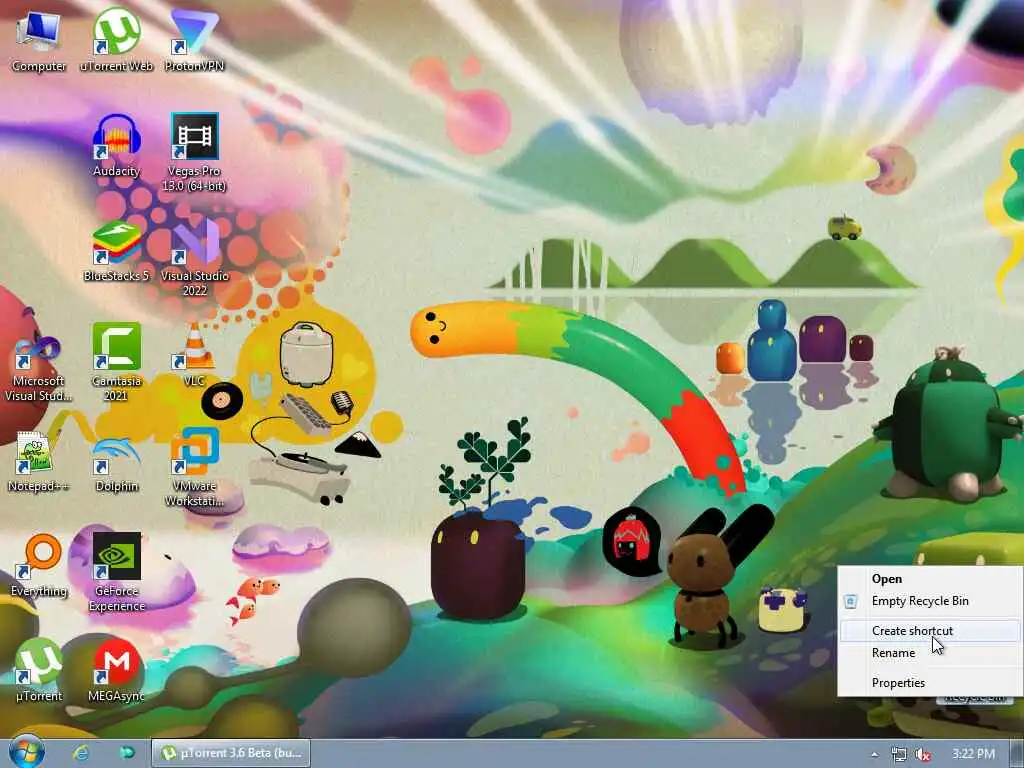The height and width of the screenshot is (768, 1024).
Task: Select the uTorrent Web shortcut
Action: point(116,40)
